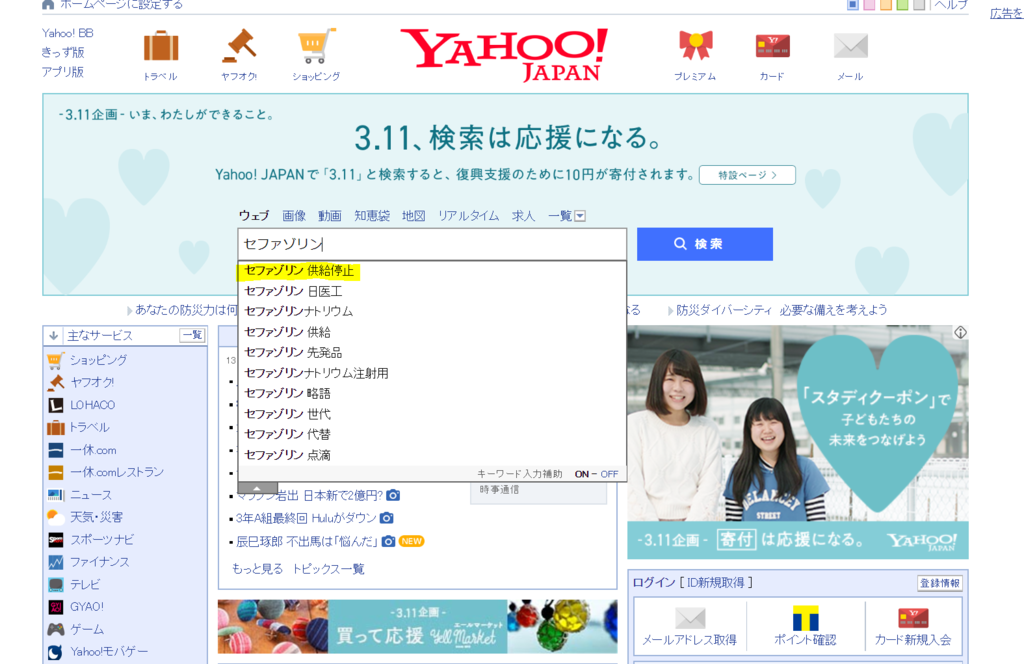Image resolution: width=1024 pixels, height=664 pixels.
Task: Open the 特設ページ button
Action: click(747, 175)
